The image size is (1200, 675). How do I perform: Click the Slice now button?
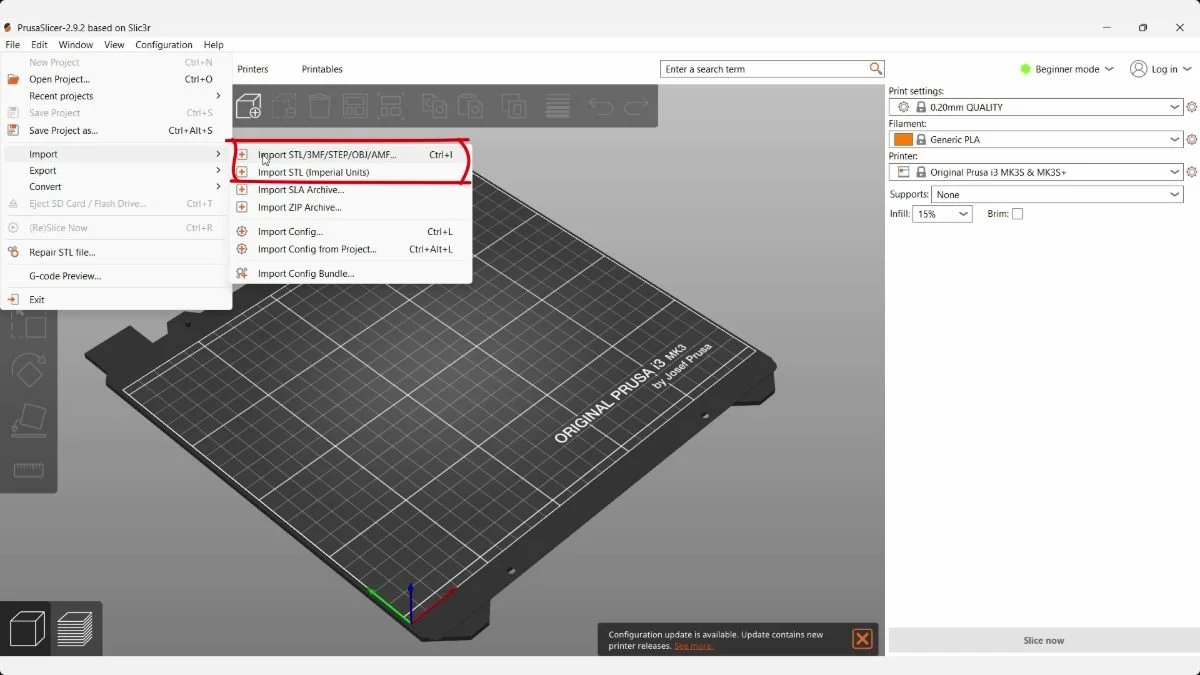(x=1043, y=640)
